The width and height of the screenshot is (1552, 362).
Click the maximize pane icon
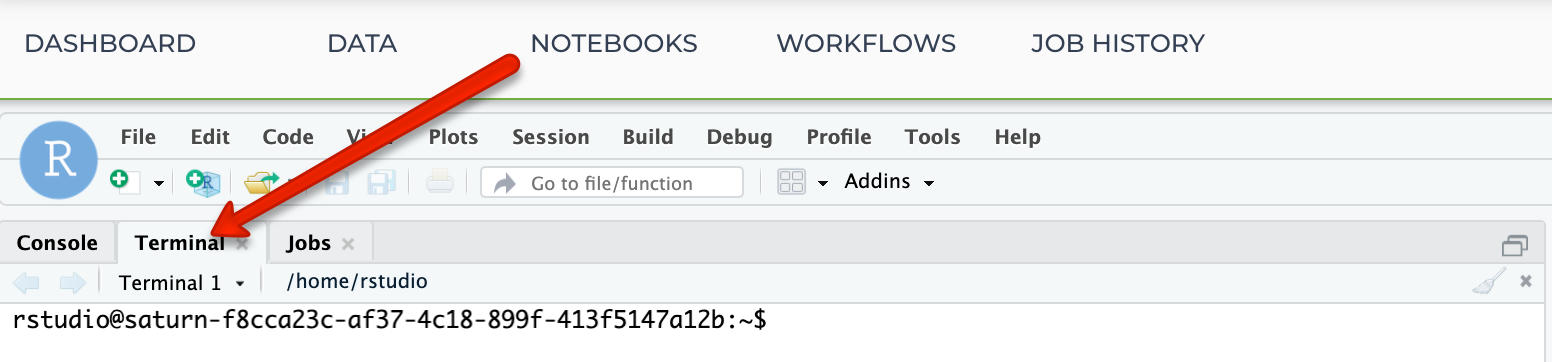[1515, 245]
